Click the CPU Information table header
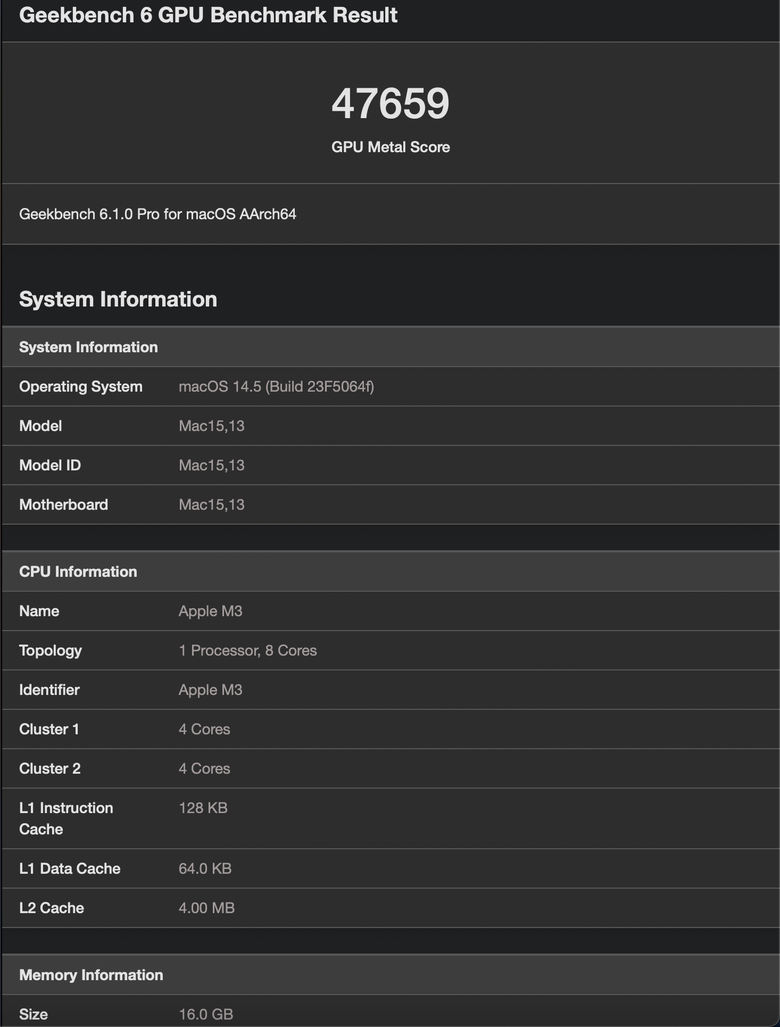Viewport: 780px width, 1027px height. tap(390, 572)
